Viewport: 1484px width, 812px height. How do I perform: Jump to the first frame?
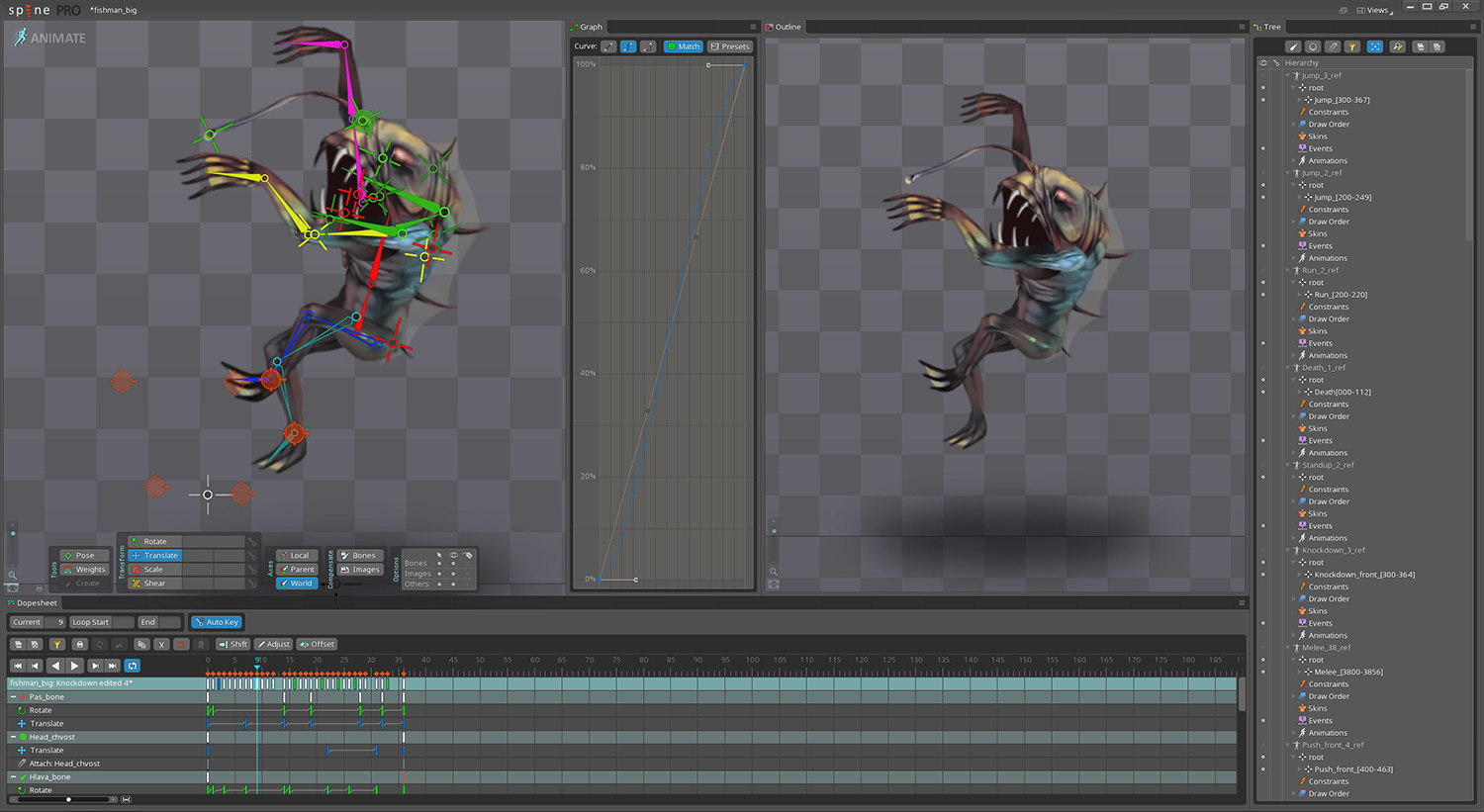(x=17, y=666)
